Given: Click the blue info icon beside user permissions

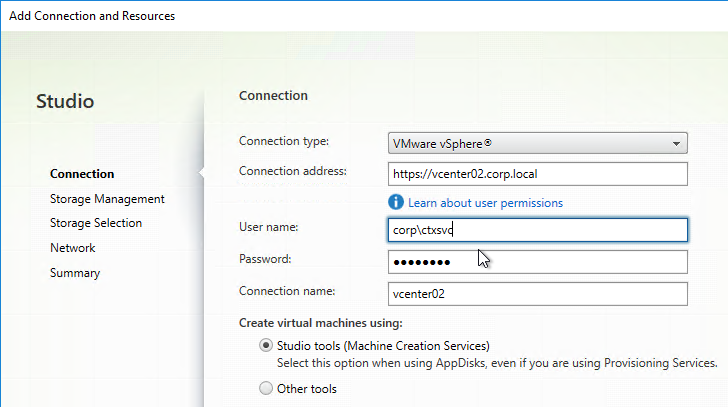Looking at the screenshot, I should click(396, 202).
